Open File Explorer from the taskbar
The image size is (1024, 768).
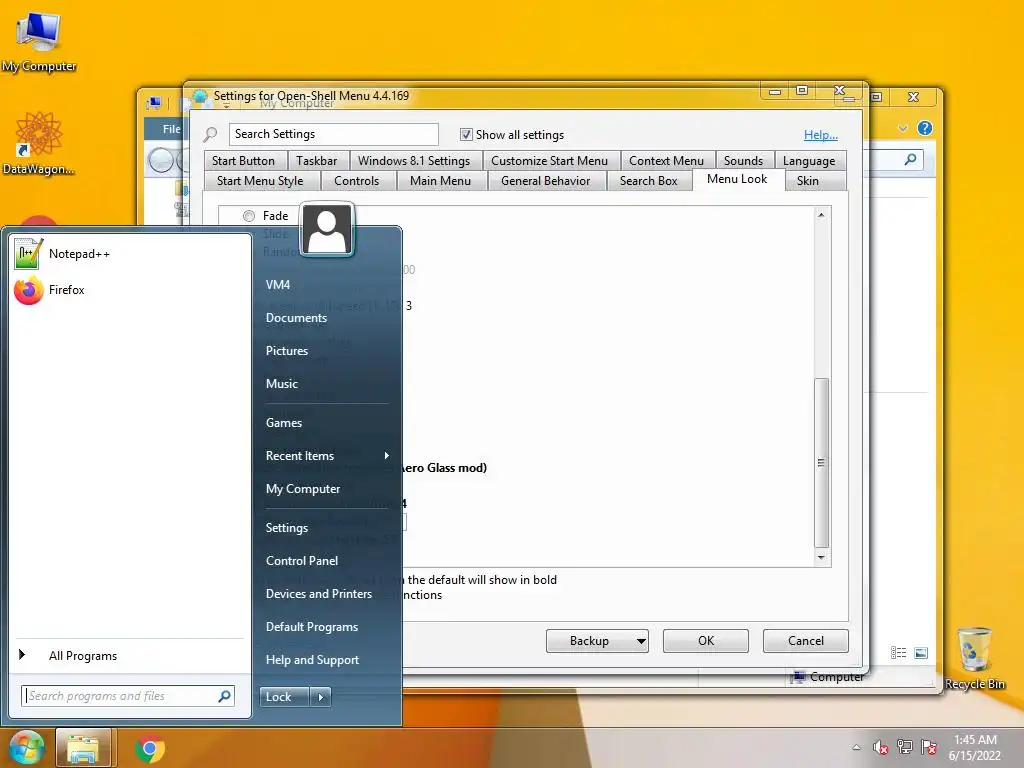coord(83,748)
